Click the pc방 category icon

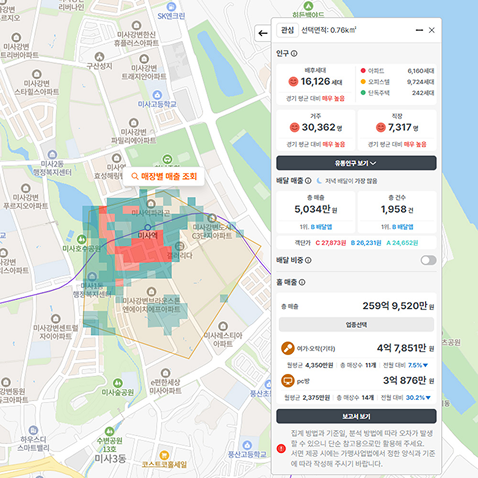coord(287,381)
